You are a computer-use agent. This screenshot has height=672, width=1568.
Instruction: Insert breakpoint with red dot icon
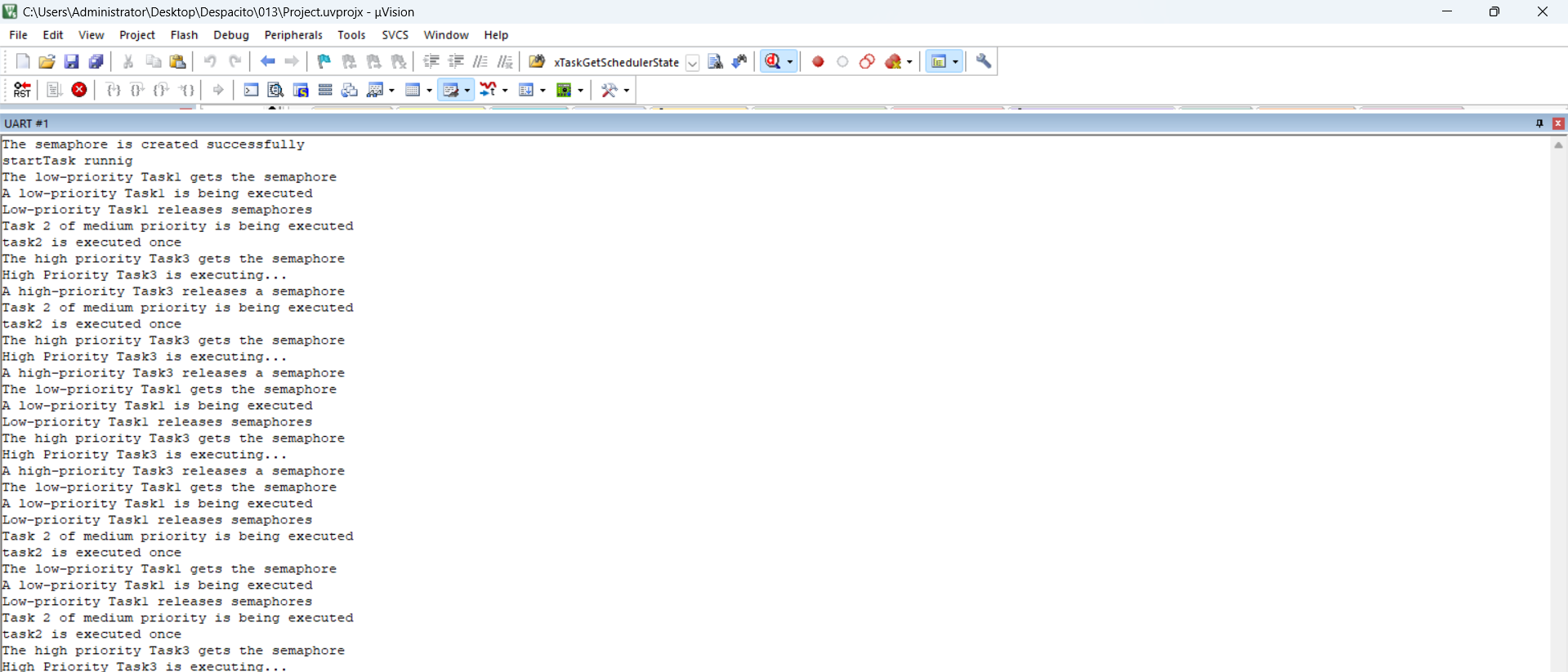[818, 61]
